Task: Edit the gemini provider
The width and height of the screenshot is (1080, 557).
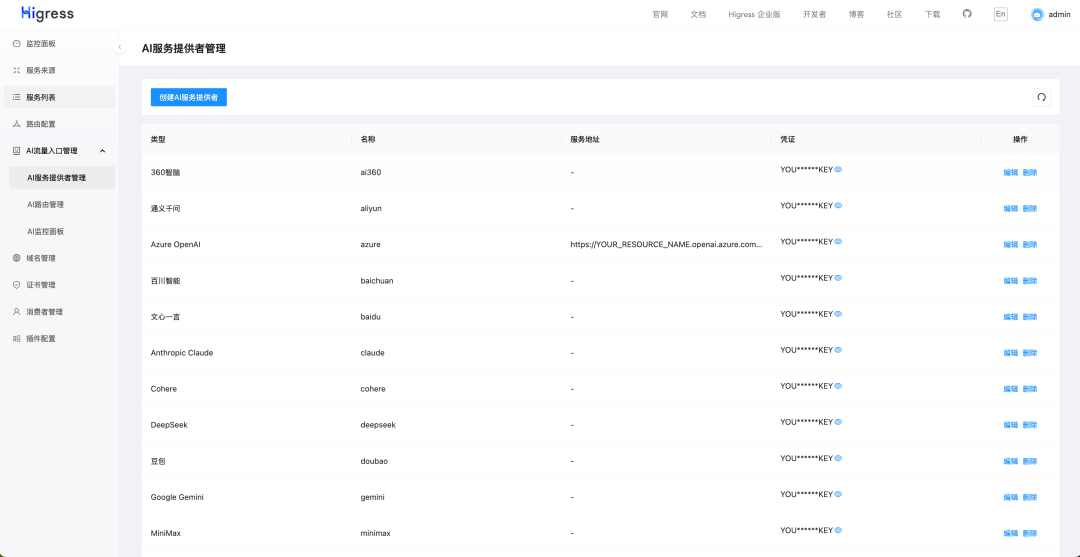Action: (x=1010, y=497)
